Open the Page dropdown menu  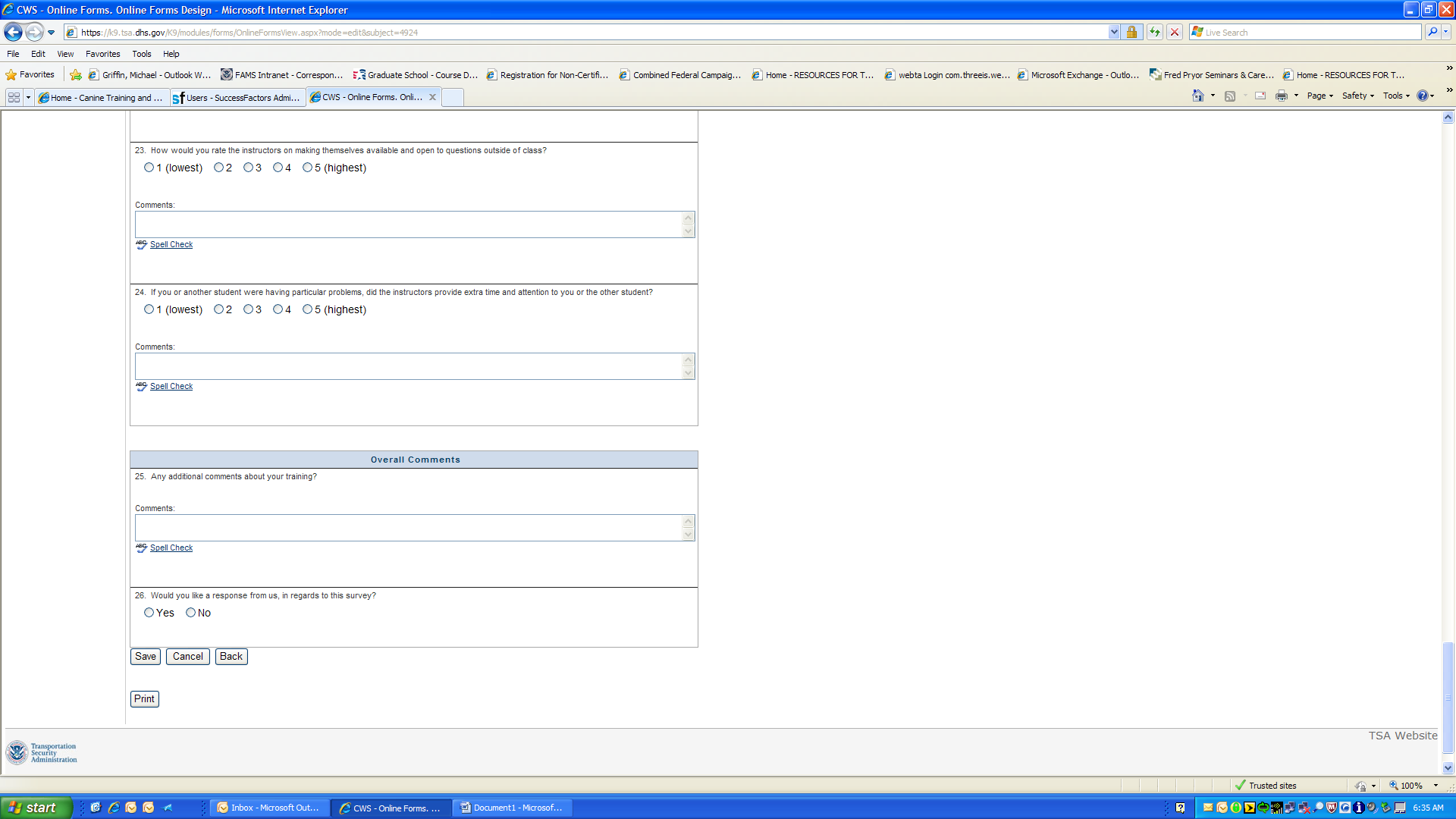click(1319, 96)
